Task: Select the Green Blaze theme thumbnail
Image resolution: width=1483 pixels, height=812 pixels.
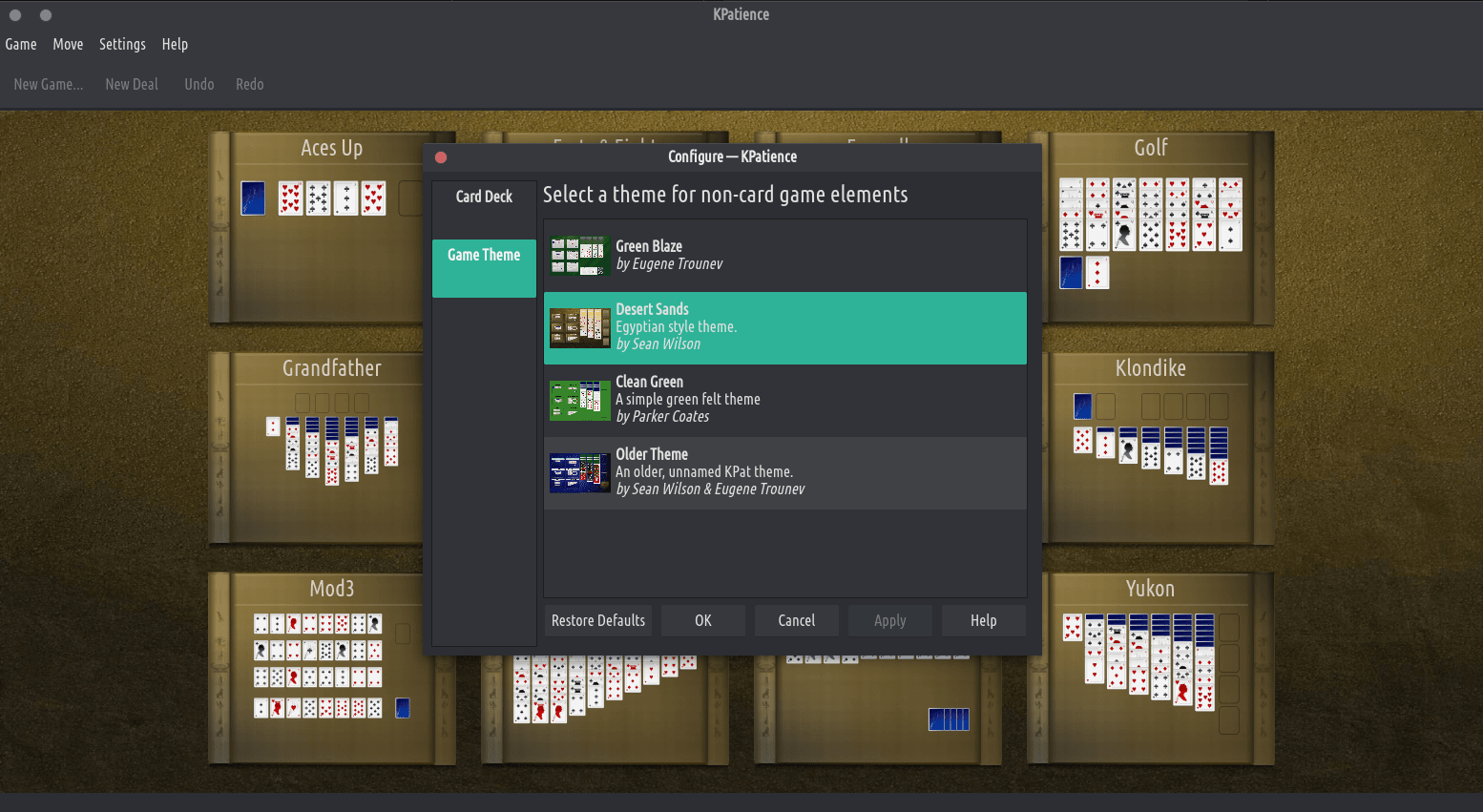Action: click(579, 256)
